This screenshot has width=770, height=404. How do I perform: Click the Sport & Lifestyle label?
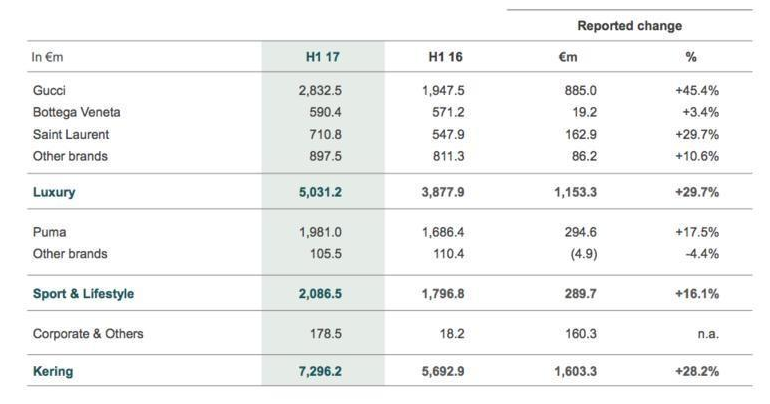click(x=83, y=294)
